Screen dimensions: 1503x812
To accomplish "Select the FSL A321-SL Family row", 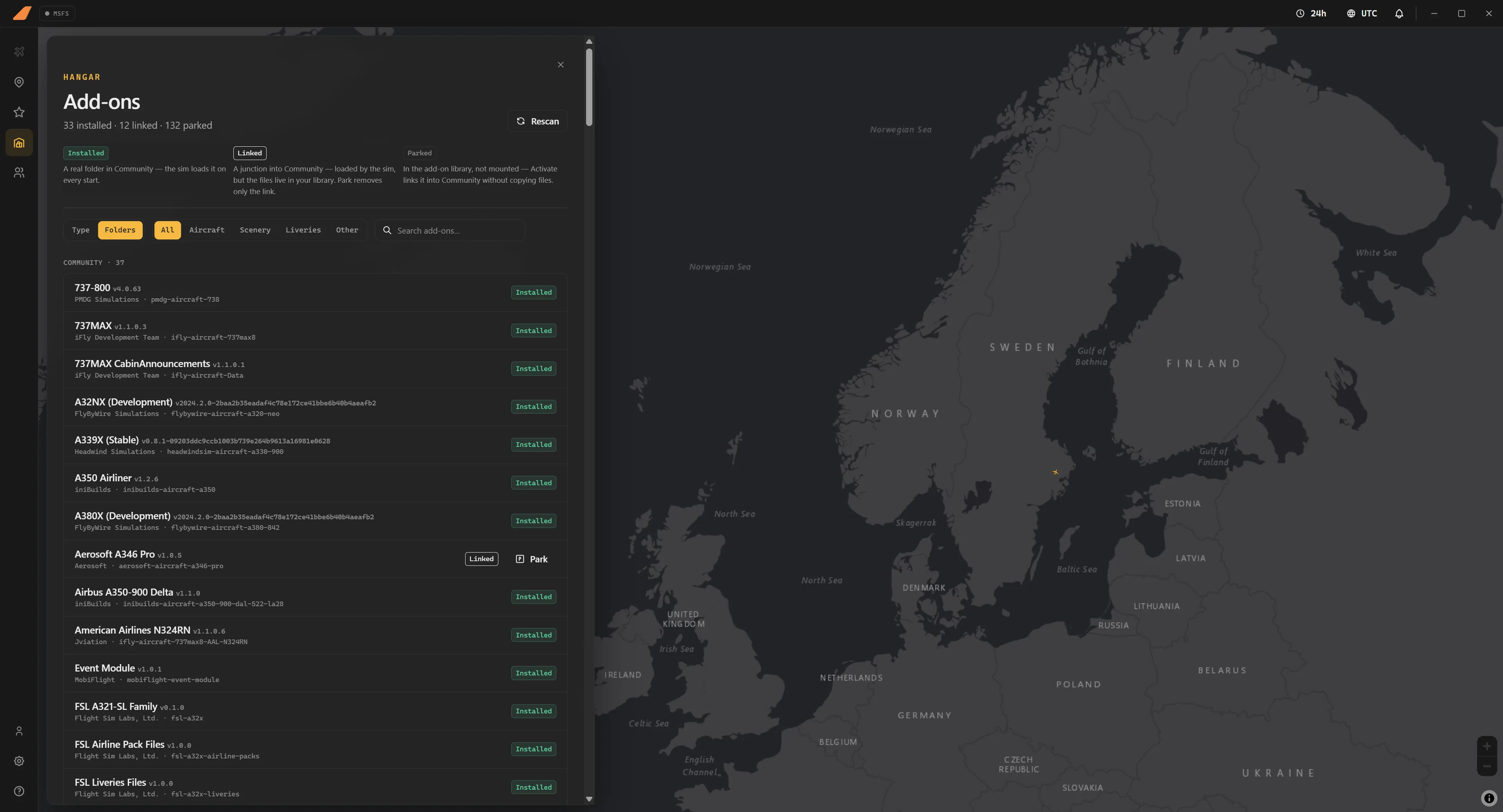I will point(315,712).
